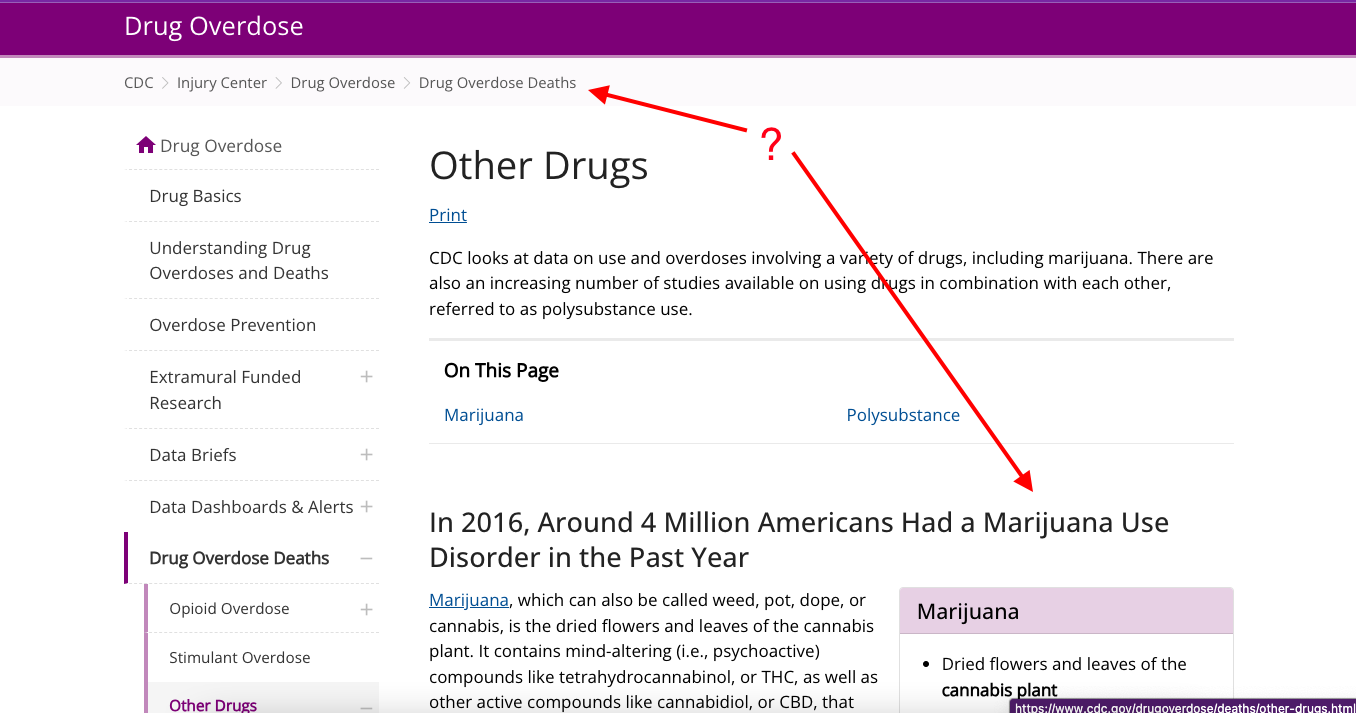Expand the Opioid Overdose submenu
The height and width of the screenshot is (713, 1356).
click(x=366, y=609)
